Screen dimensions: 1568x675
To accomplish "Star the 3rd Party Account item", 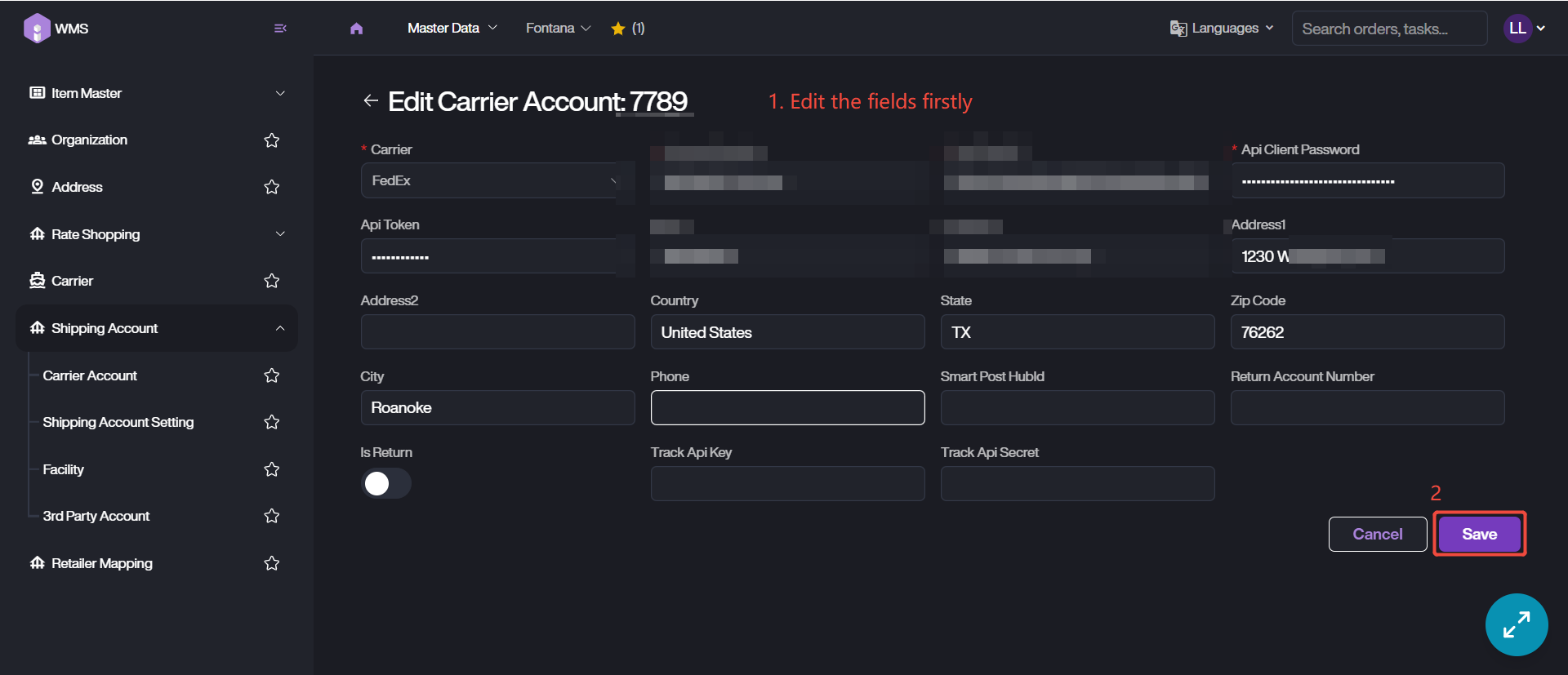I will pos(272,516).
